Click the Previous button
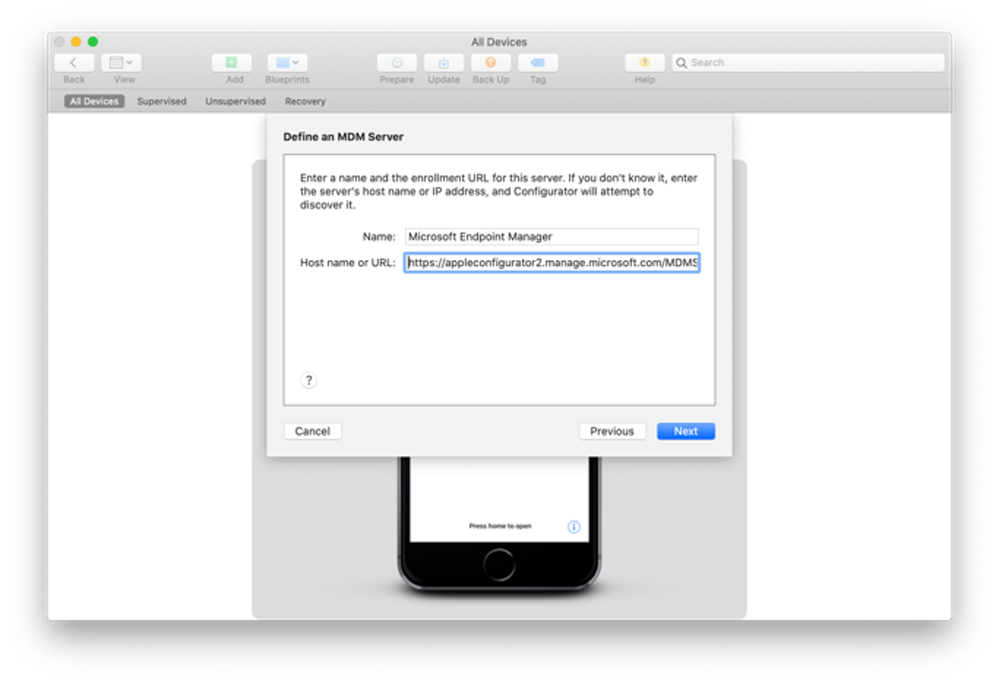 click(612, 431)
